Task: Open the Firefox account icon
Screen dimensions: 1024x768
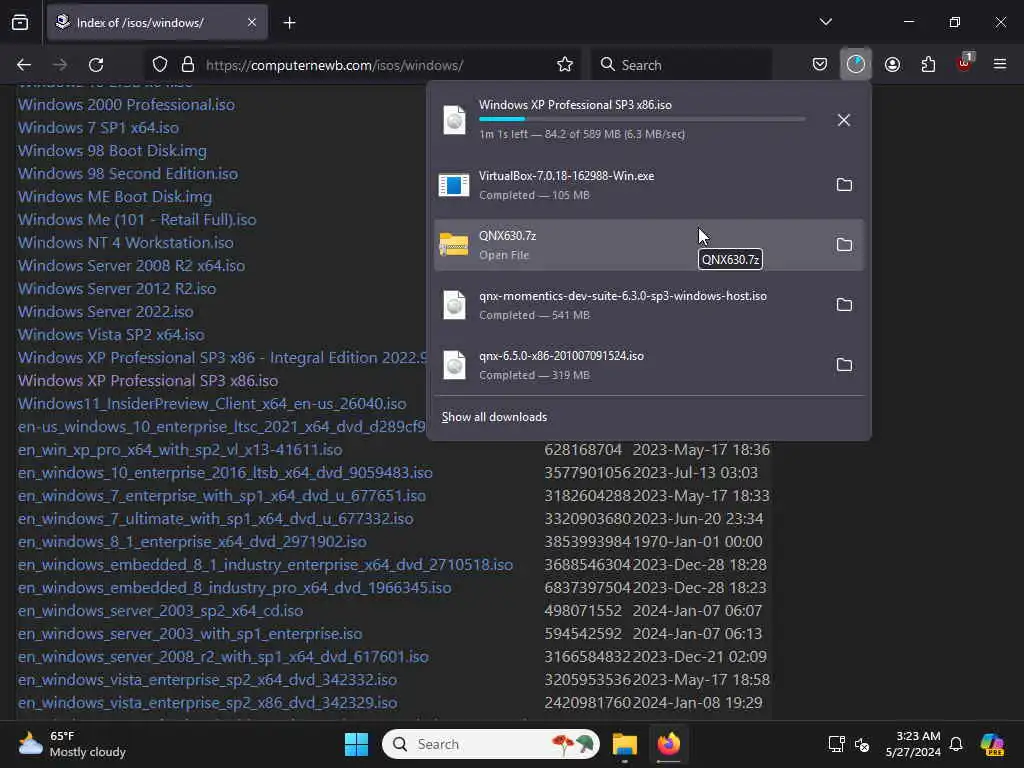Action: click(892, 65)
